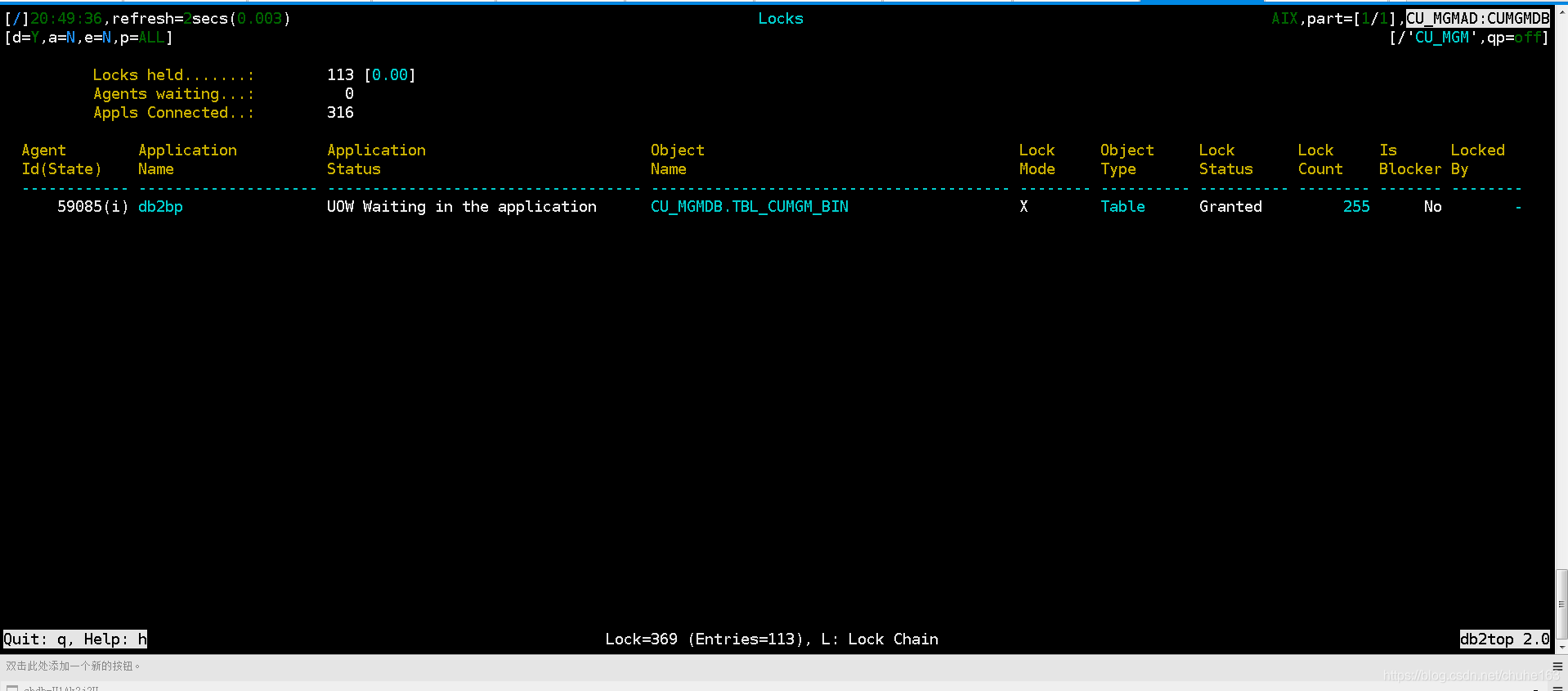Click the 'Locked By' column header
The image size is (1568, 691).
[x=1477, y=159]
